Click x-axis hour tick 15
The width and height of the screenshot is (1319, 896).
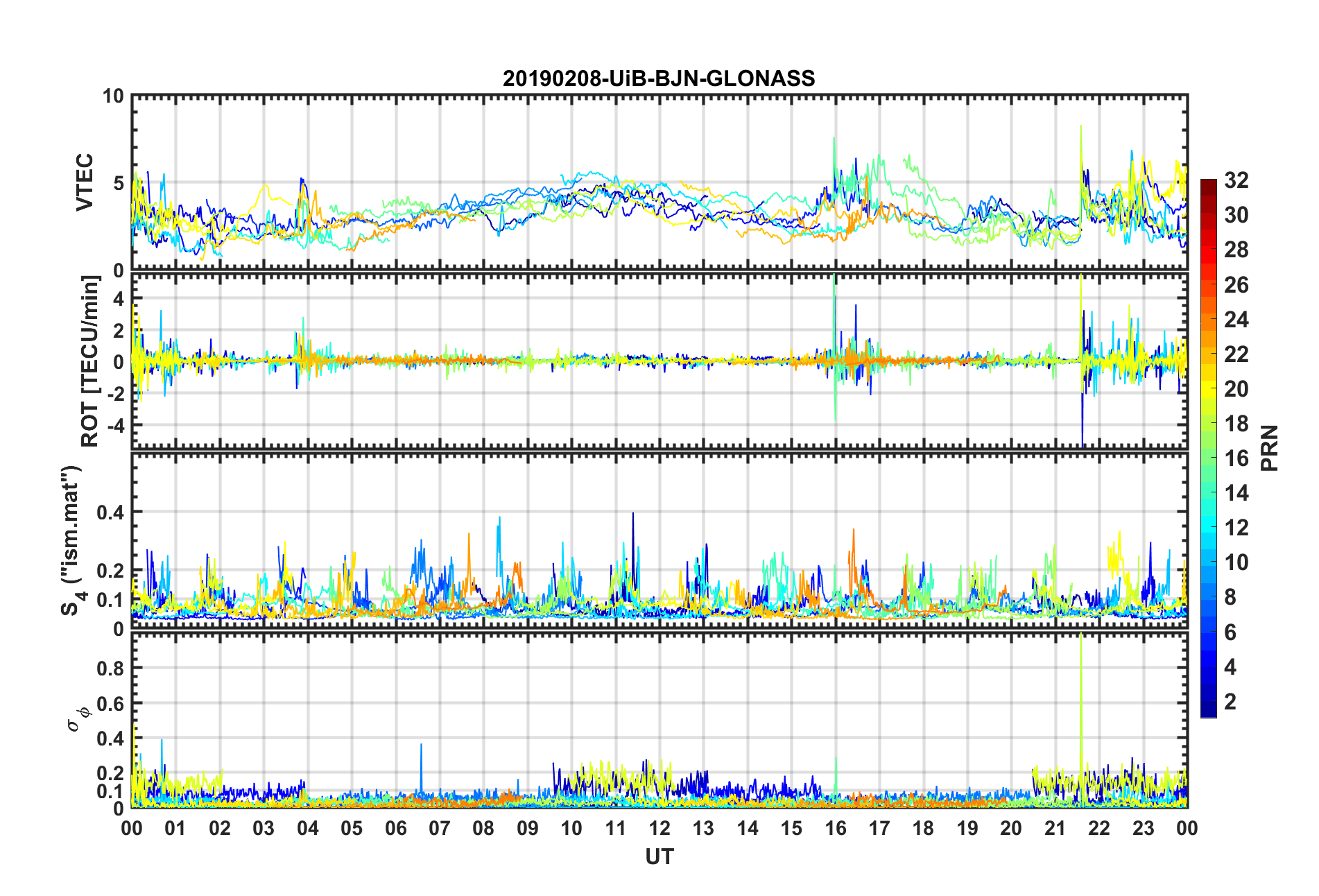(791, 829)
